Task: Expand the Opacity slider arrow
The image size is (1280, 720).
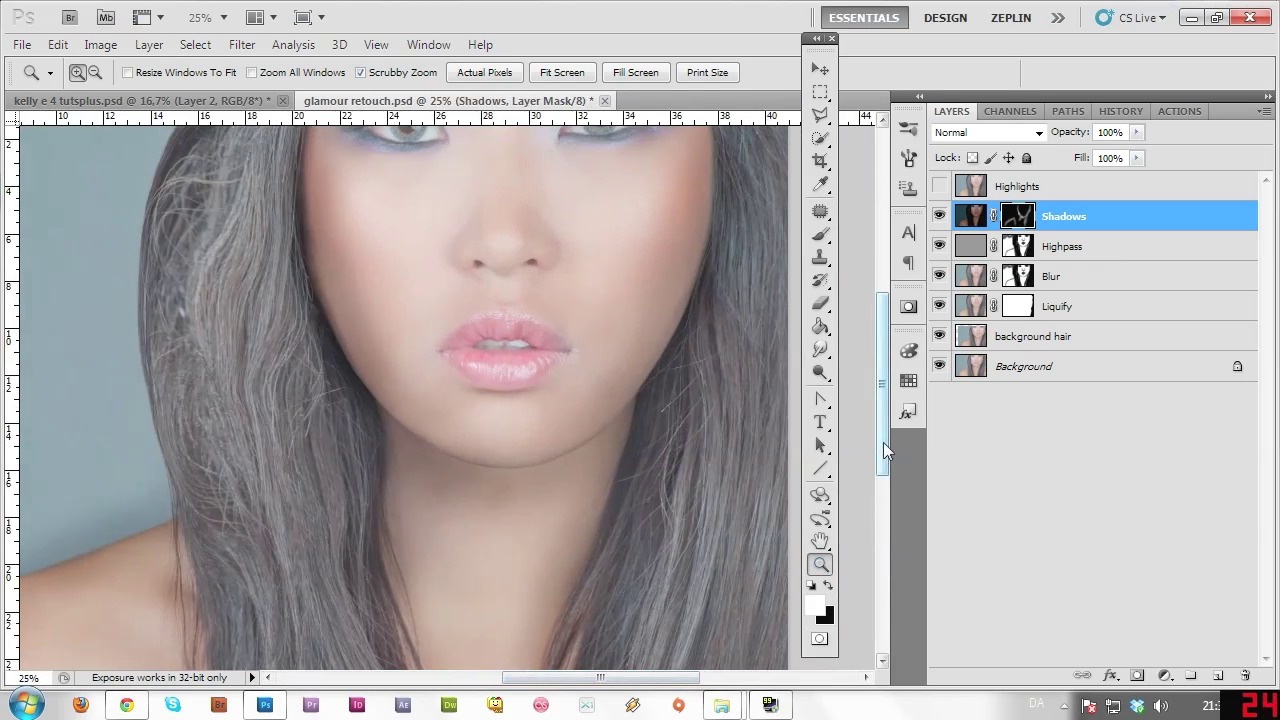Action: 1136,133
